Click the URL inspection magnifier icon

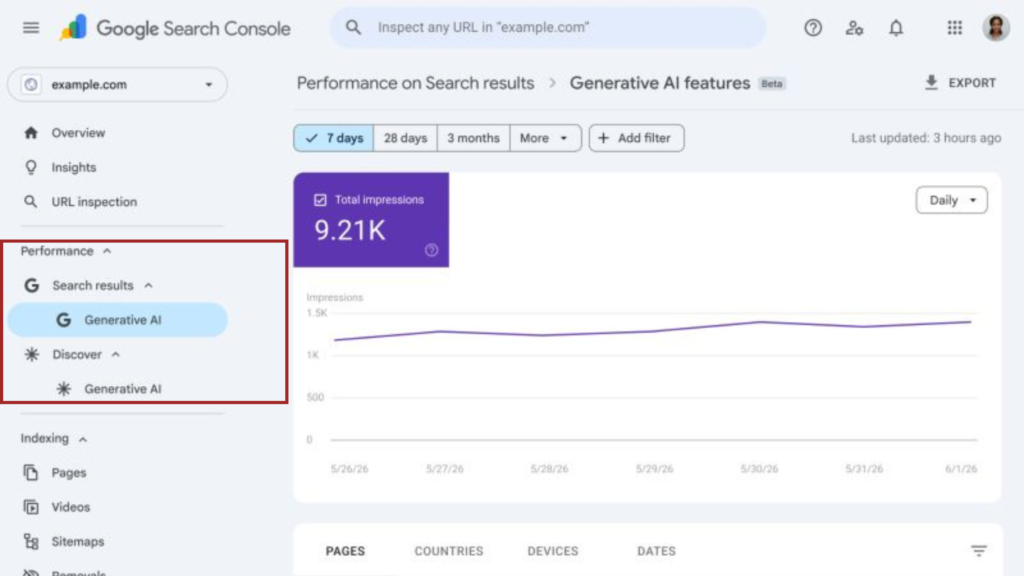click(31, 202)
